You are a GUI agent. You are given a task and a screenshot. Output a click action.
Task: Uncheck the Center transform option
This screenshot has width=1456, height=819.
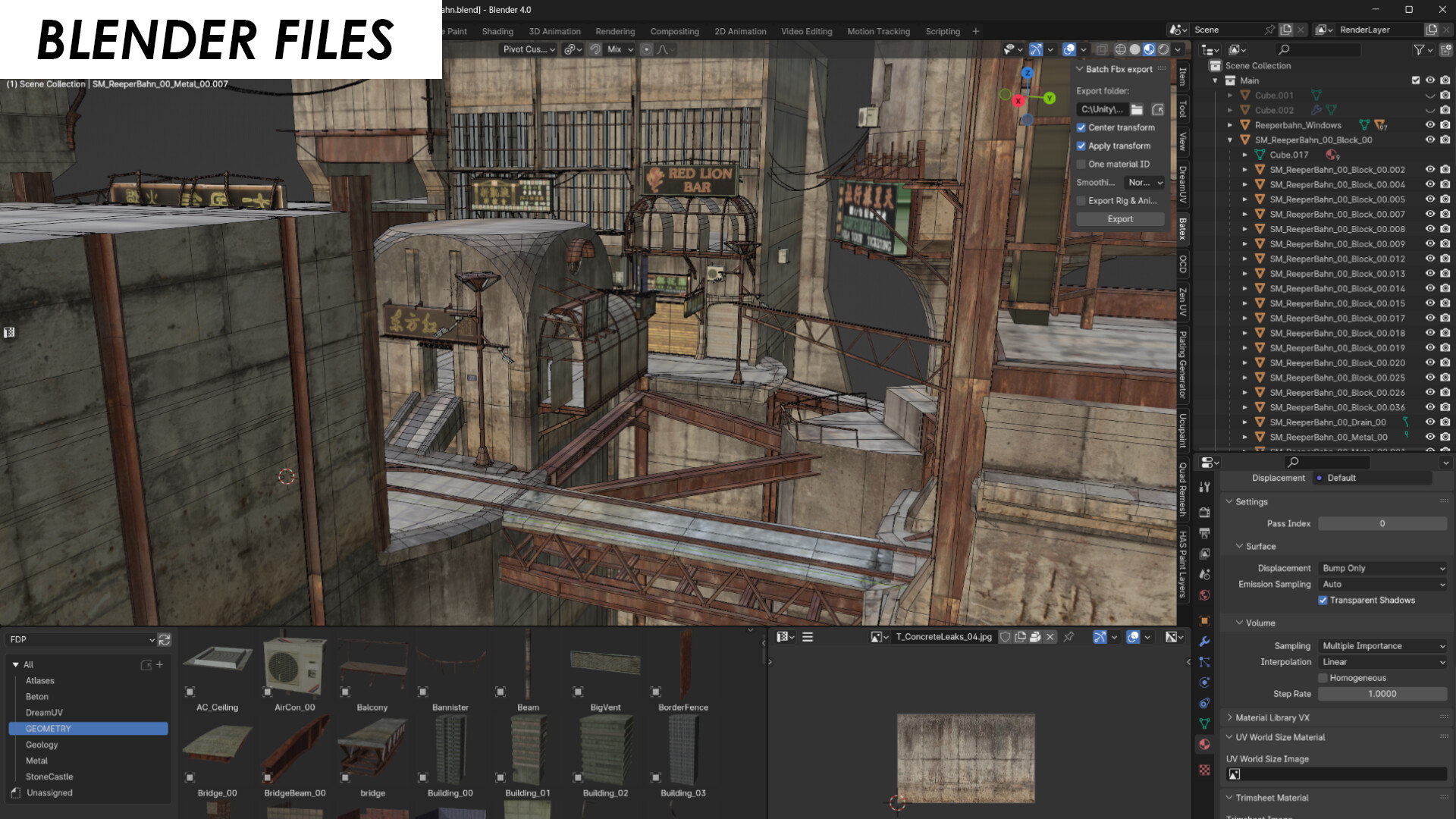1082,127
